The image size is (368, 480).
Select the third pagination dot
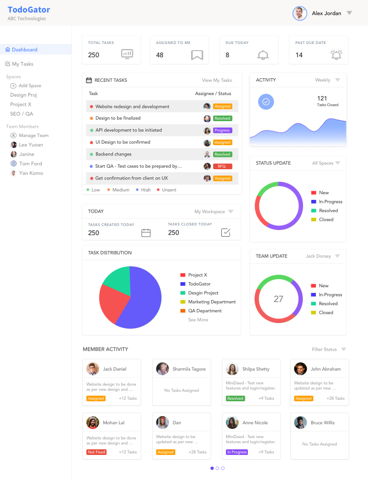pos(223,468)
